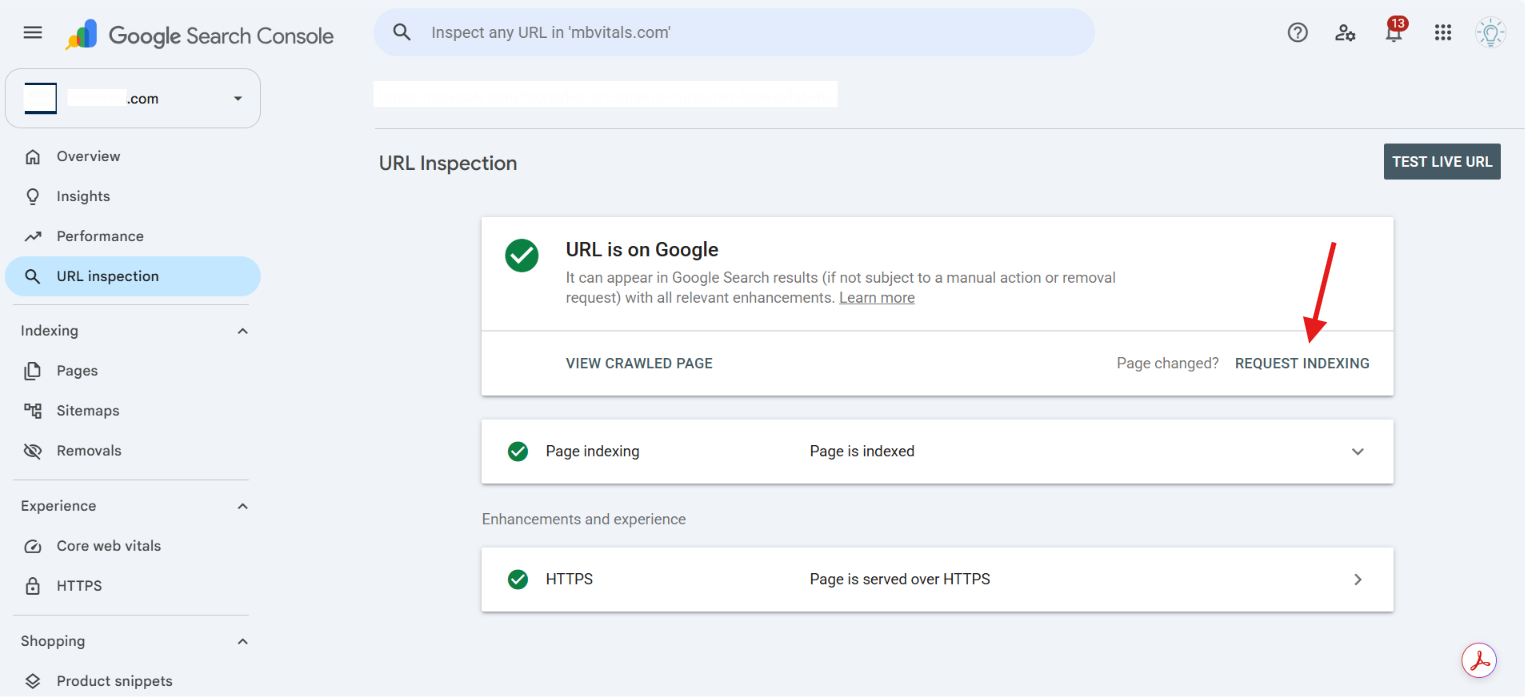
Task: Collapse the Shopping section
Action: point(242,641)
